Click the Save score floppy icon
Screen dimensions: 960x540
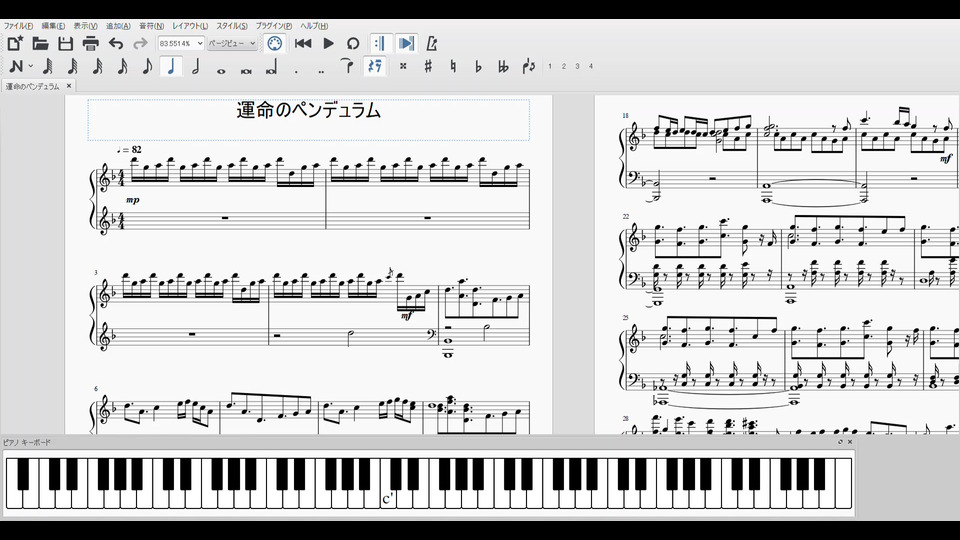click(x=66, y=43)
